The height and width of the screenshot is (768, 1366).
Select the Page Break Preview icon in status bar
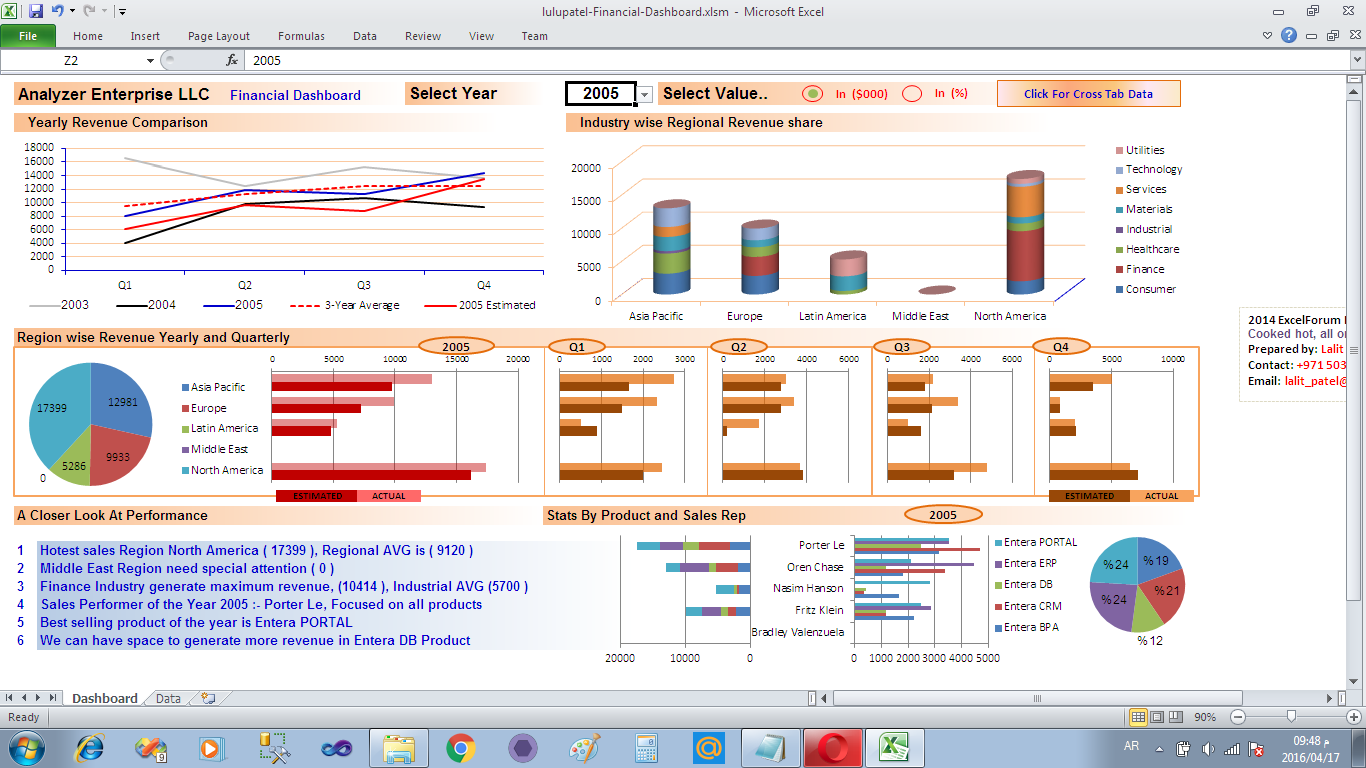[1175, 716]
